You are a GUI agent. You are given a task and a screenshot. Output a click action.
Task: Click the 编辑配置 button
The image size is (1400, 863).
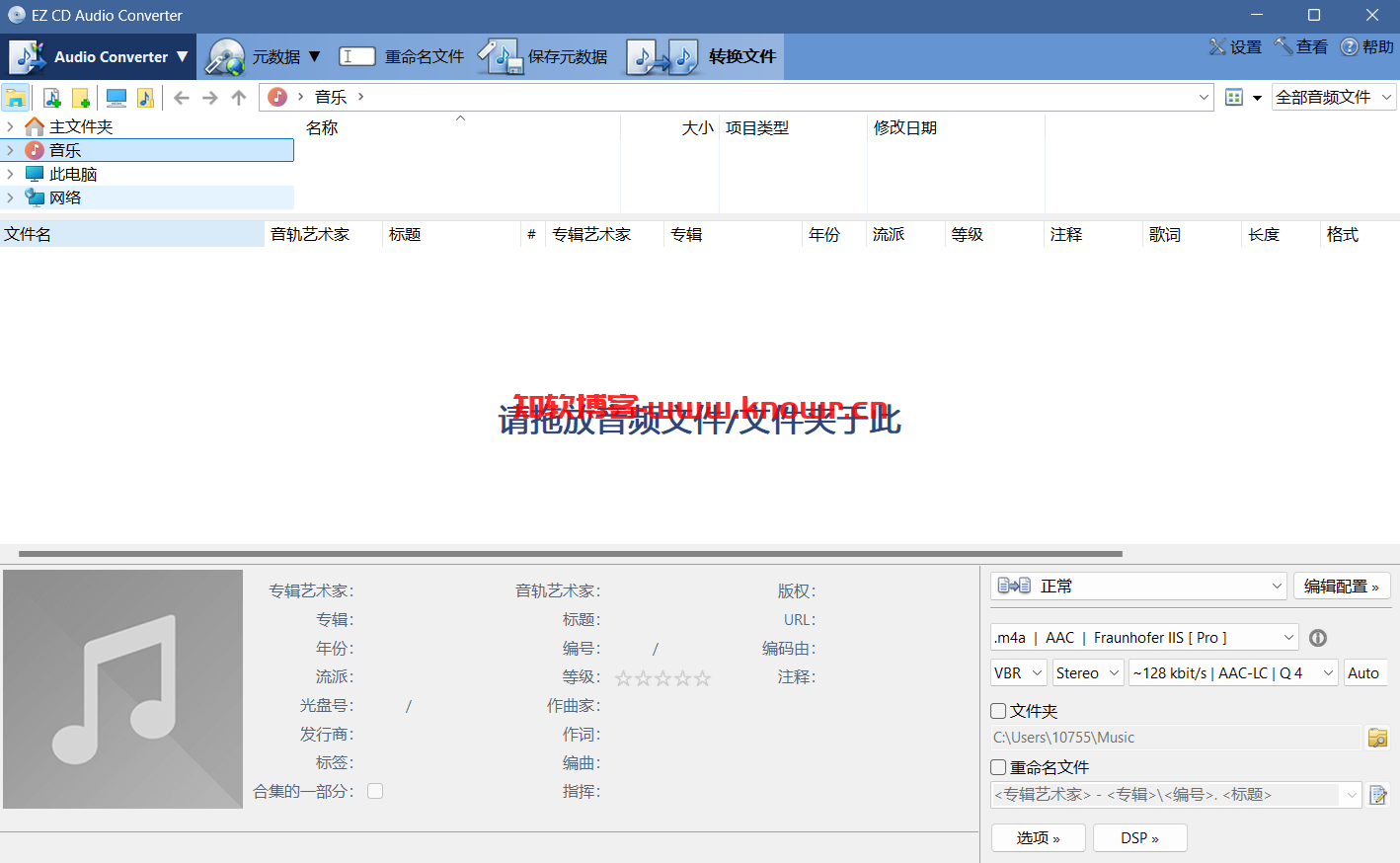coord(1341,586)
